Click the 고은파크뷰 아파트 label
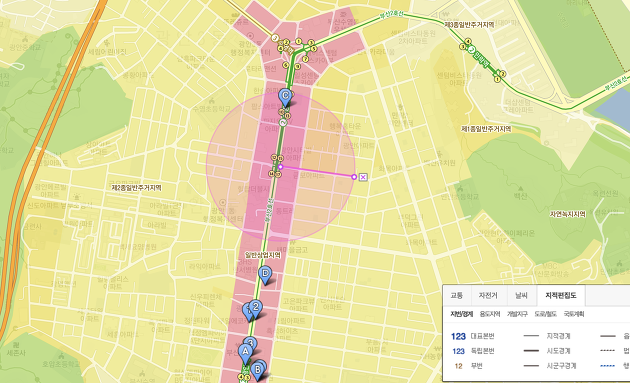The width and height of the screenshot is (630, 383). pos(299,304)
